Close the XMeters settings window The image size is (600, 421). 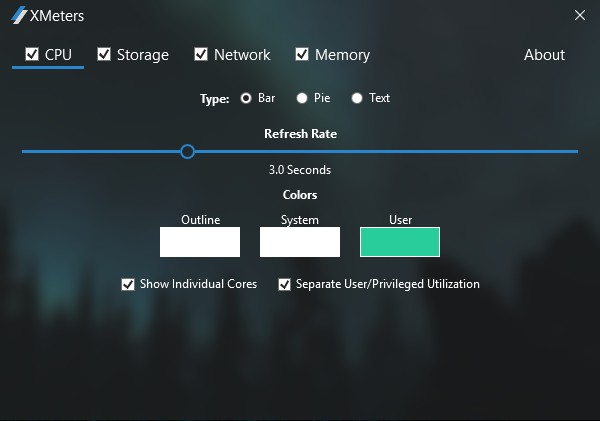click(580, 15)
